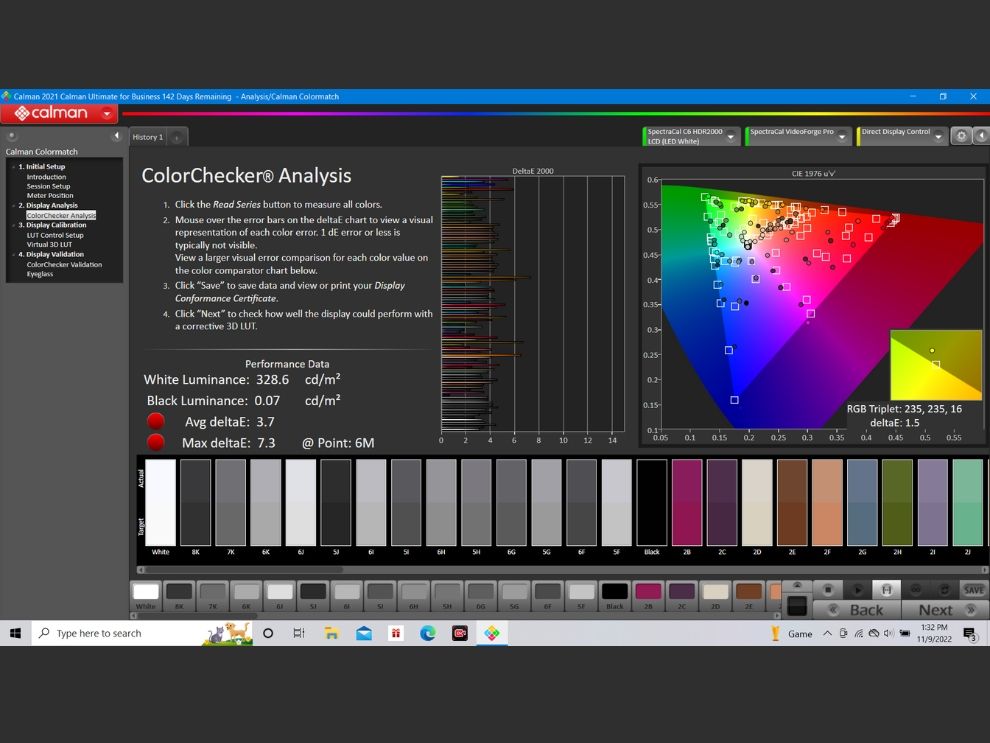990x743 pixels.
Task: Click the SAVE button
Action: click(x=974, y=590)
